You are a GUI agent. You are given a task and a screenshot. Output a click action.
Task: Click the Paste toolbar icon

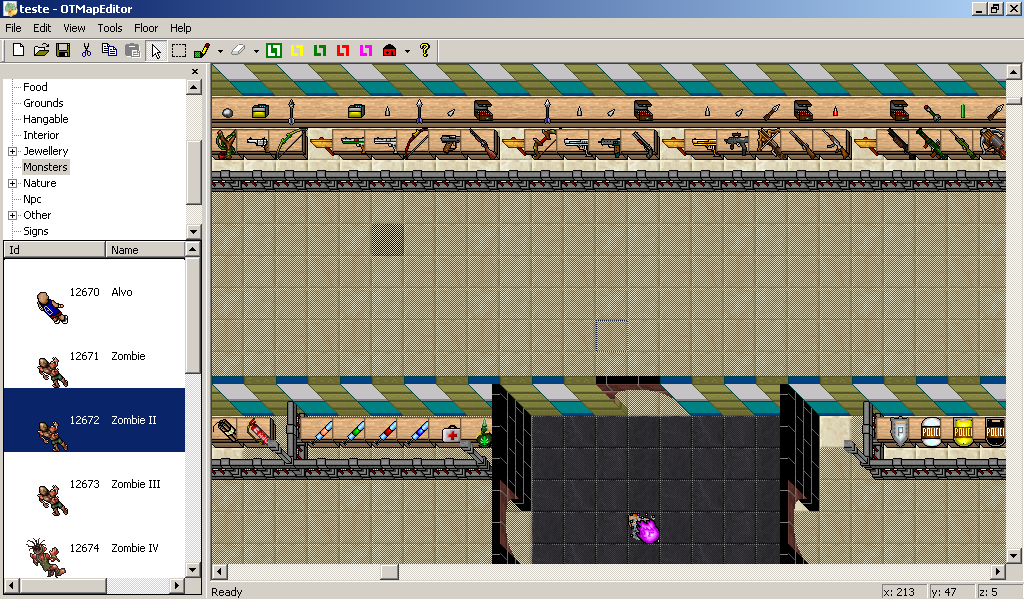click(132, 50)
